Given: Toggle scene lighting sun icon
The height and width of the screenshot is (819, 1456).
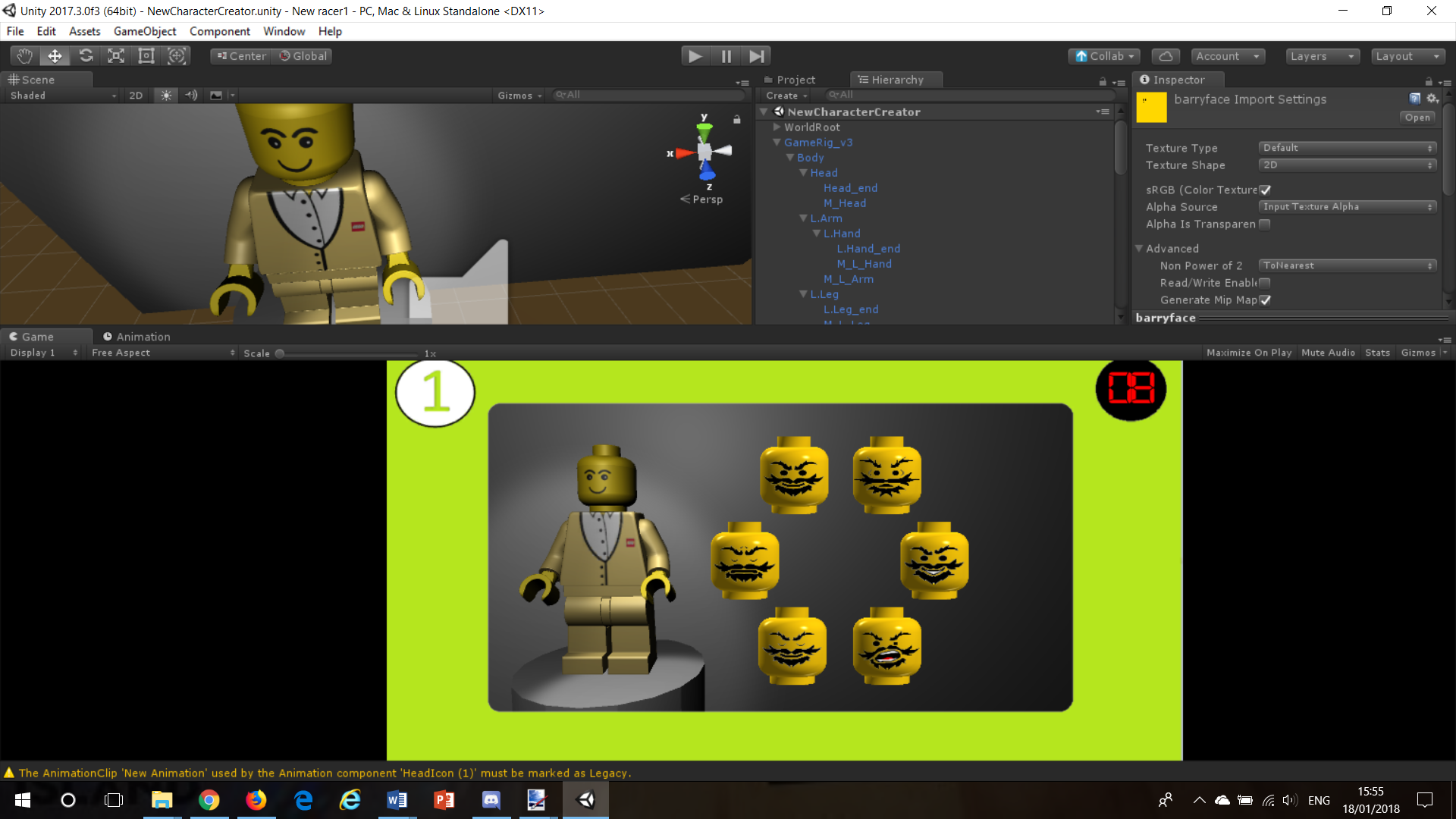Looking at the screenshot, I should coord(166,95).
